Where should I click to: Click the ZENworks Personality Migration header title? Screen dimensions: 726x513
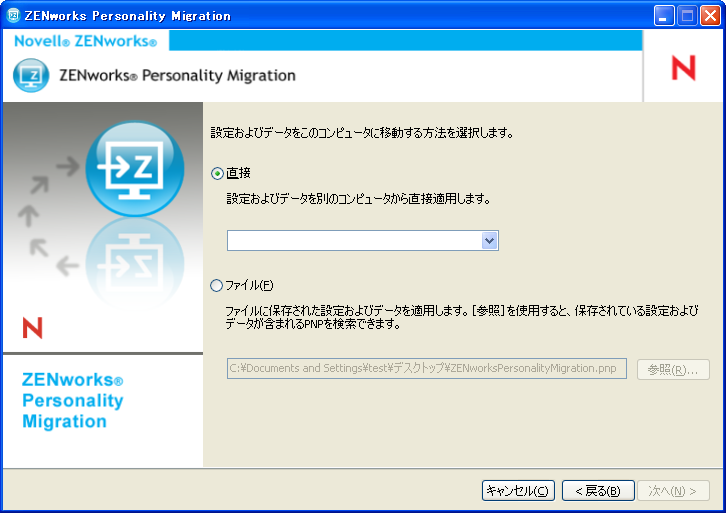tap(177, 75)
